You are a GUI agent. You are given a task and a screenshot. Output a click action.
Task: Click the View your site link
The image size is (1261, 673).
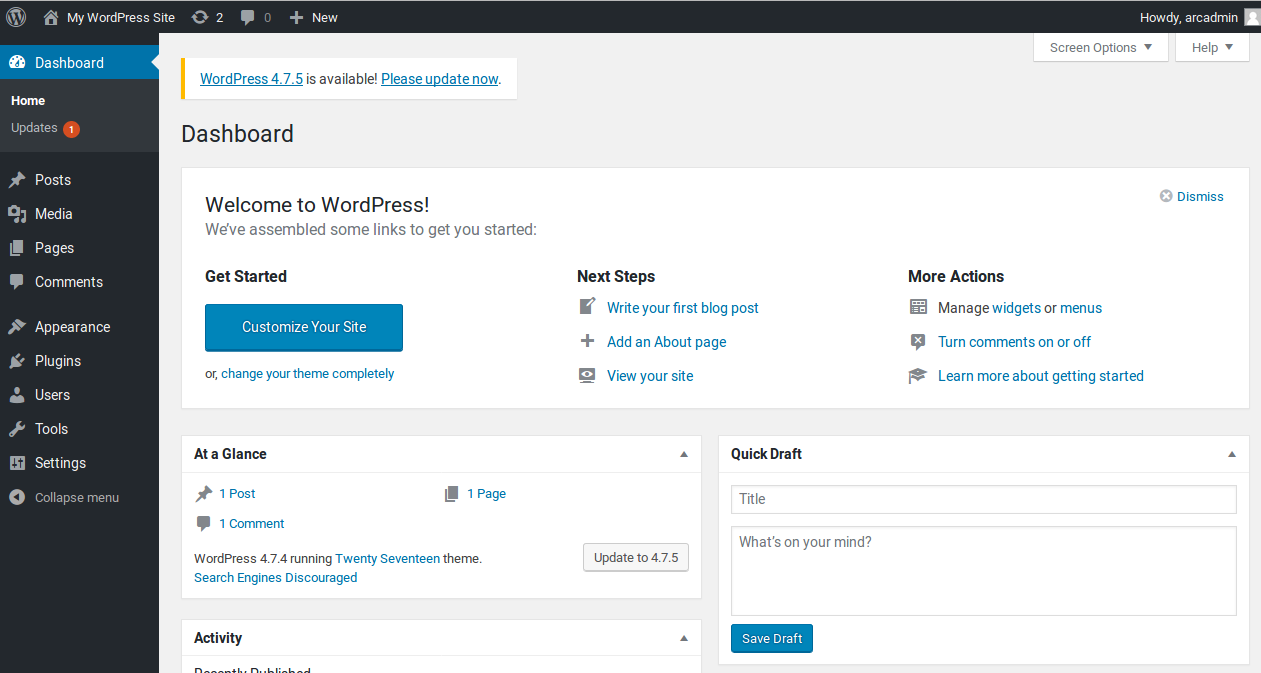(x=650, y=376)
